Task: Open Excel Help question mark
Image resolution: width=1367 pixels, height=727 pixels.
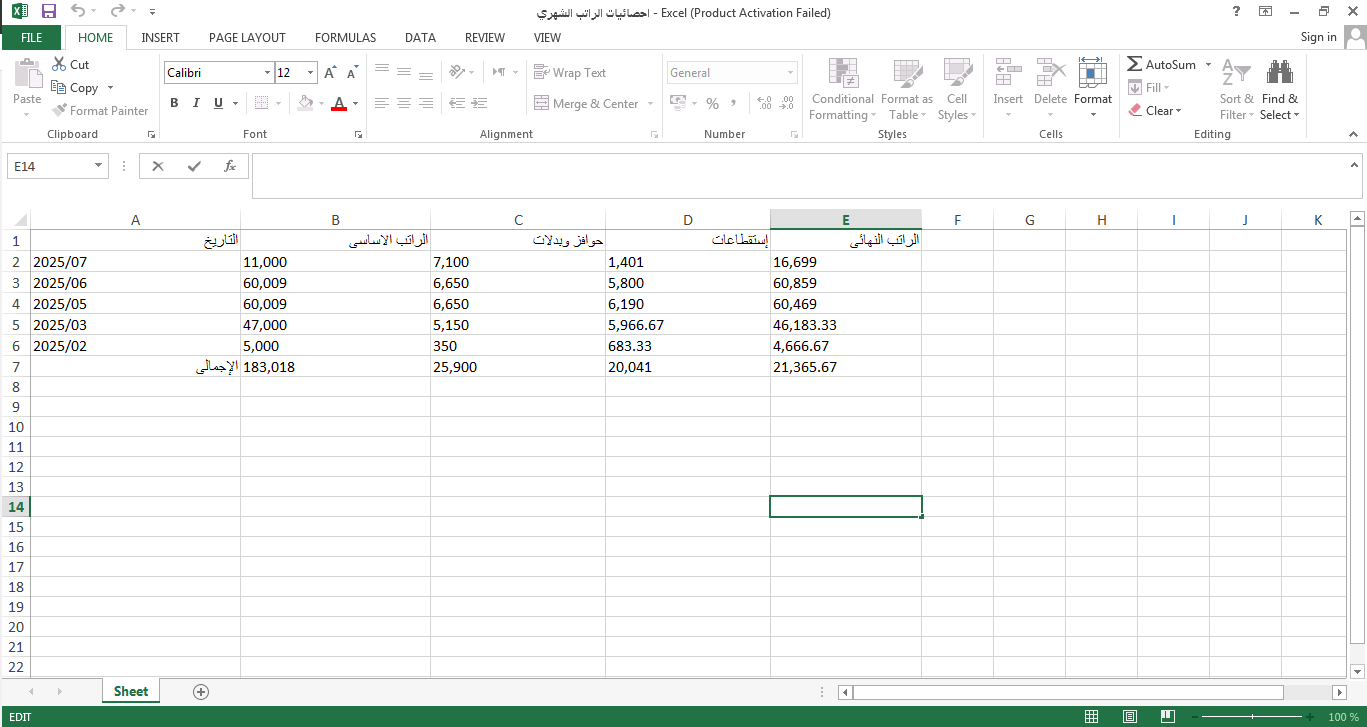Action: pyautogui.click(x=1238, y=12)
